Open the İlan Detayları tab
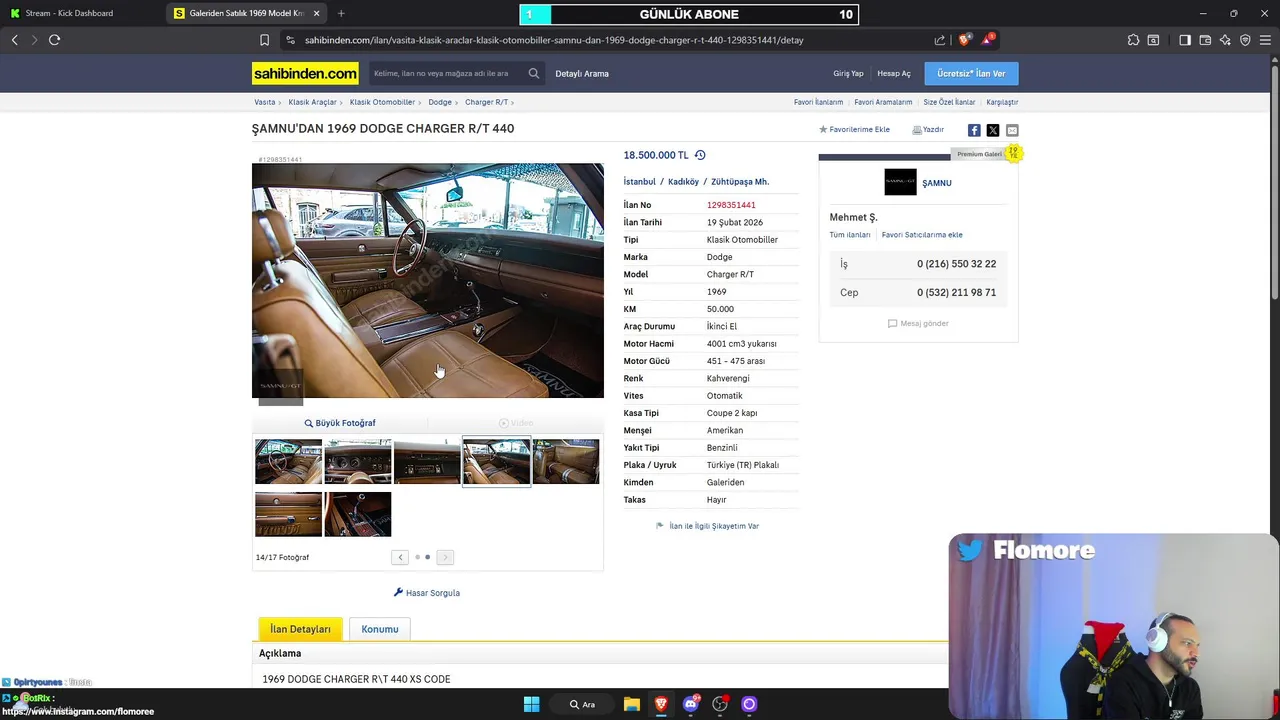This screenshot has width=1280, height=720. [x=300, y=629]
